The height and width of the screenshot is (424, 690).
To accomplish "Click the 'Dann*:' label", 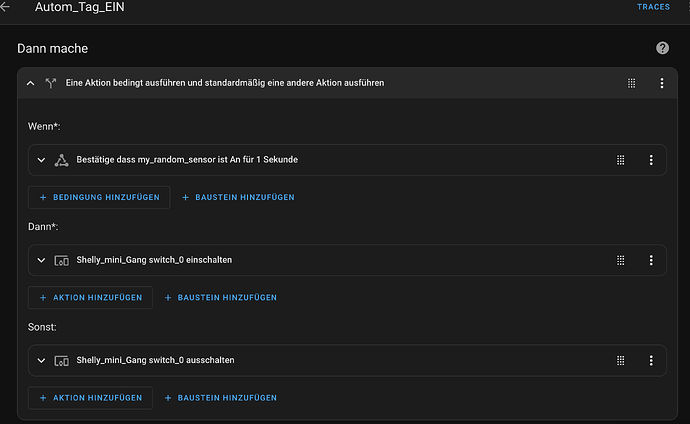I will 43,227.
